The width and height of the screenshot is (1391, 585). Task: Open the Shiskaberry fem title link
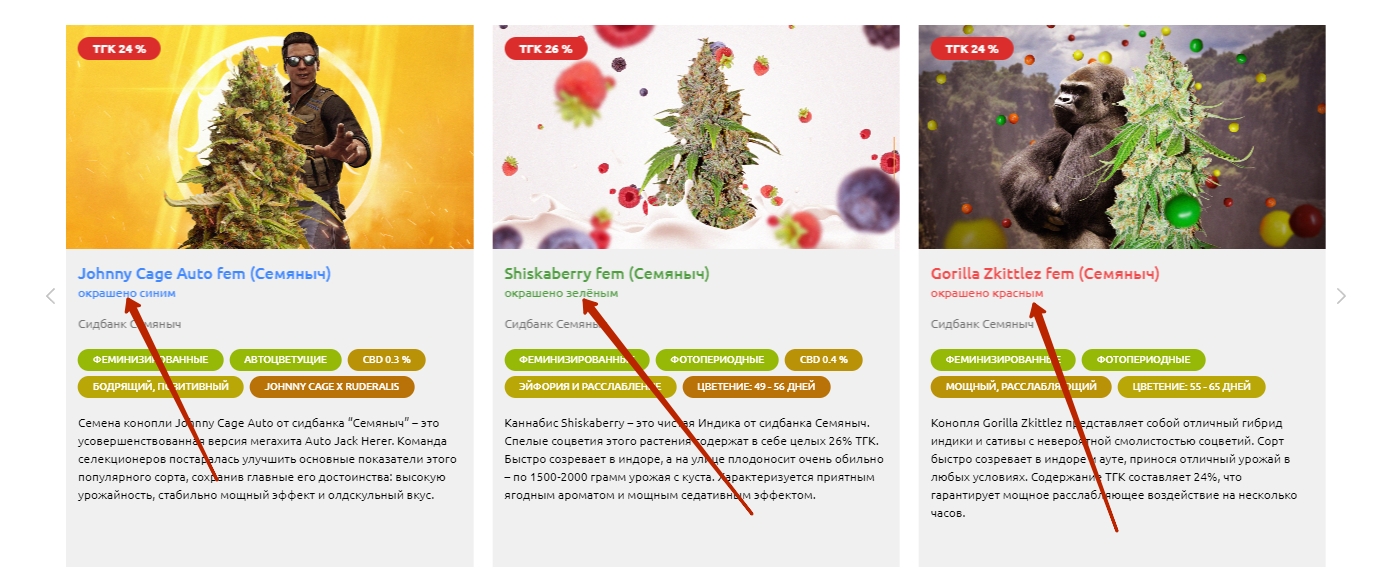coord(607,273)
